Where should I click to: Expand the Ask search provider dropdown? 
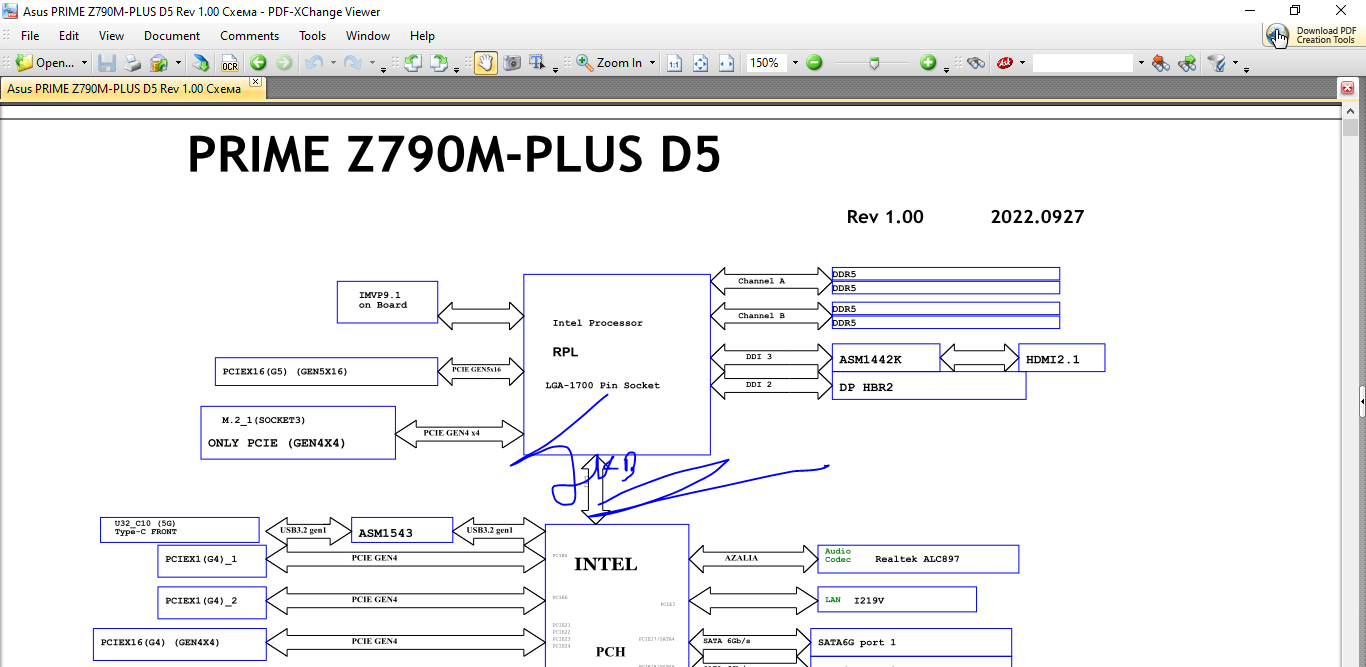click(1022, 63)
